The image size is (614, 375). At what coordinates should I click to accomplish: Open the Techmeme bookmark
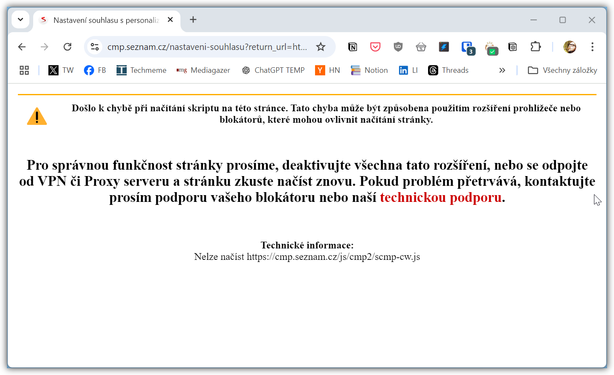(141, 70)
